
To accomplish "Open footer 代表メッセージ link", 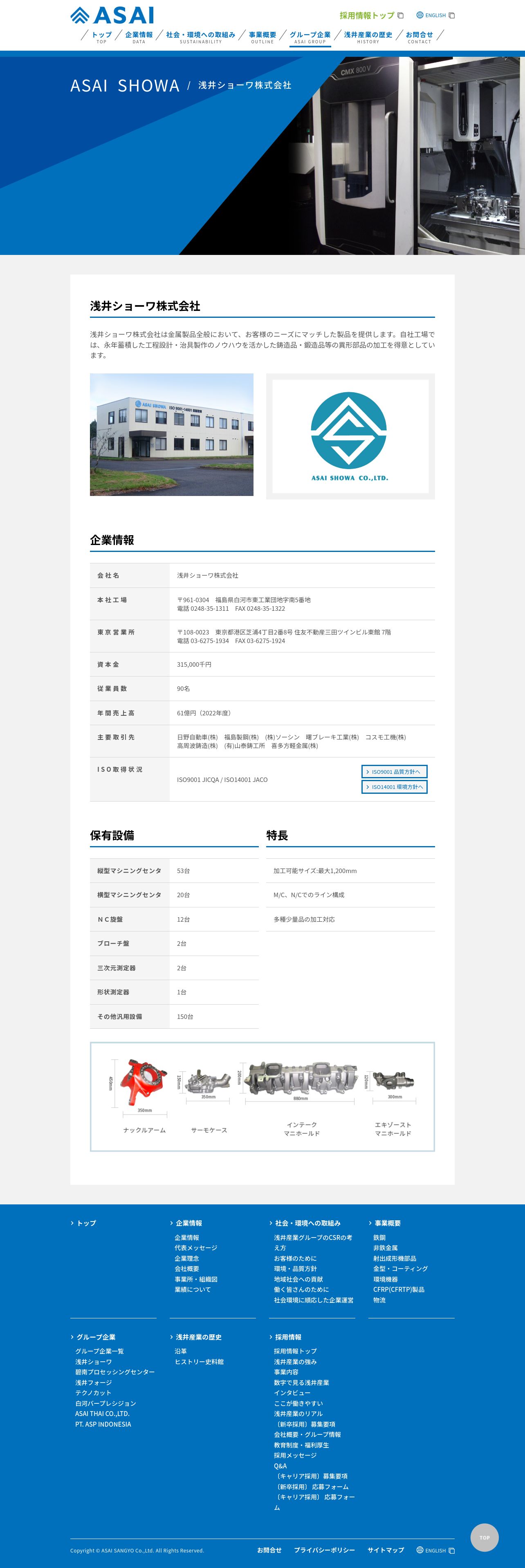I will (x=195, y=1247).
